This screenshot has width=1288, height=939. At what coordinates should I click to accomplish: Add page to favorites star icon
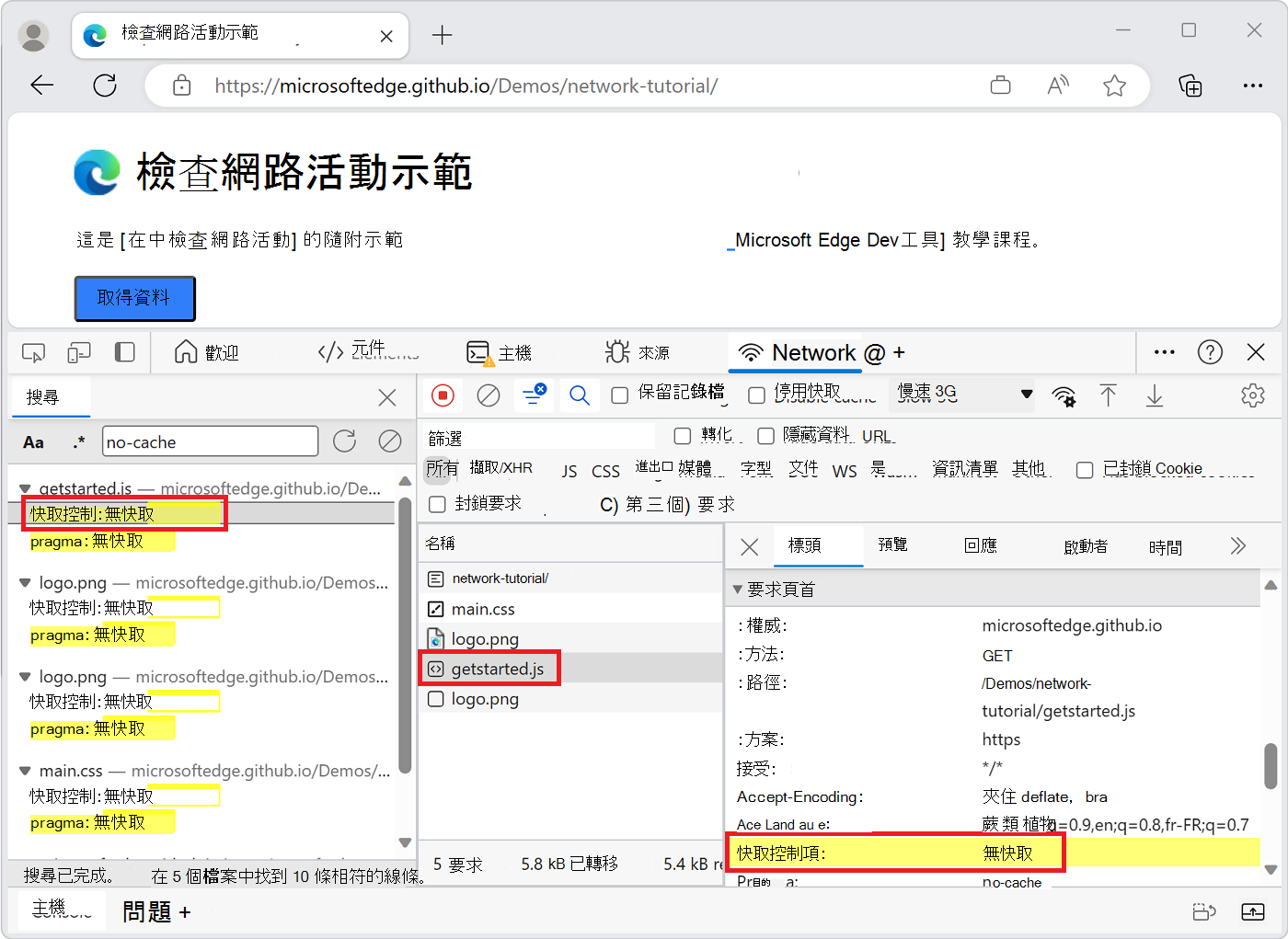(1114, 86)
